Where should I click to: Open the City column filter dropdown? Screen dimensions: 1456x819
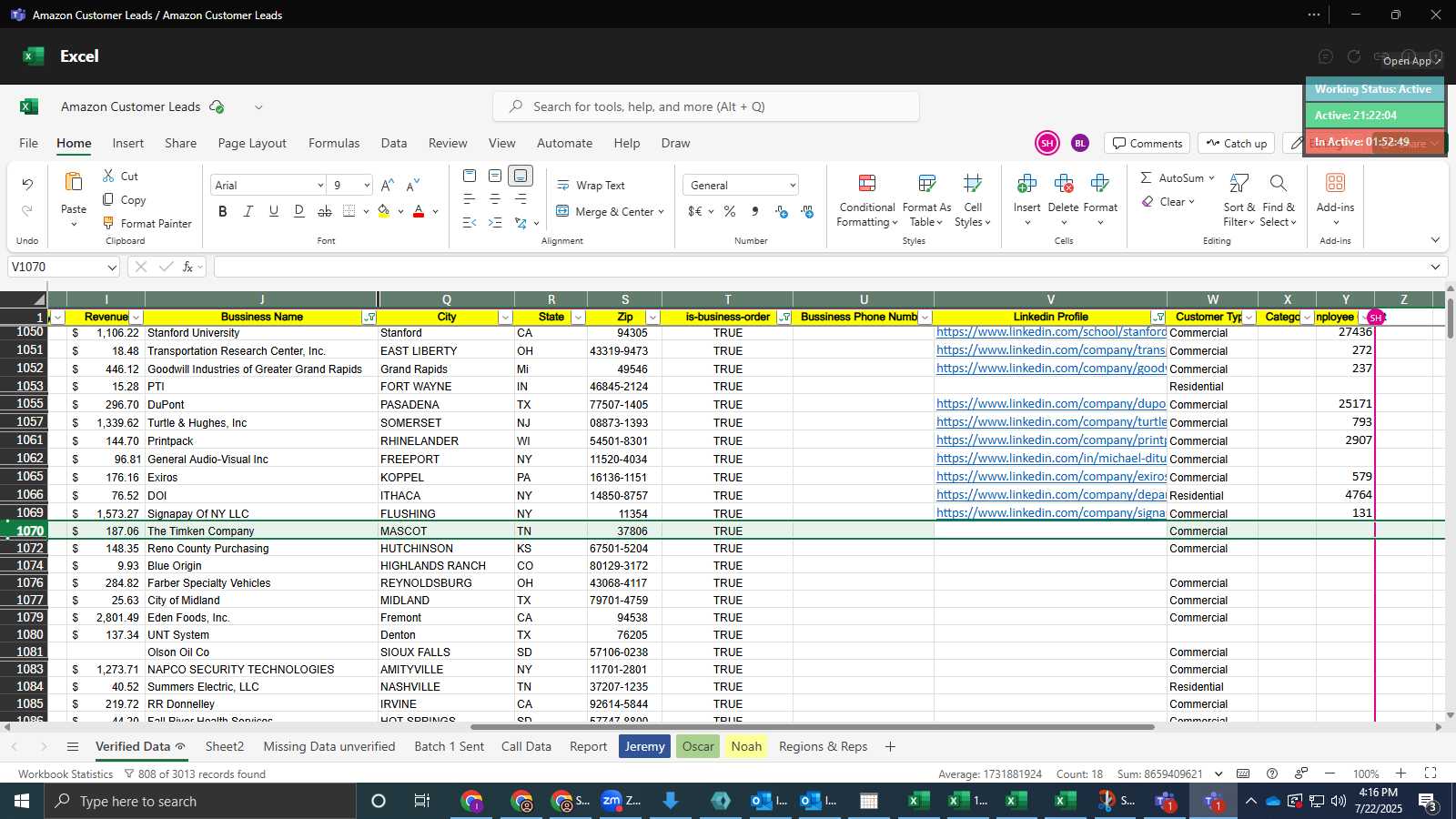[505, 318]
